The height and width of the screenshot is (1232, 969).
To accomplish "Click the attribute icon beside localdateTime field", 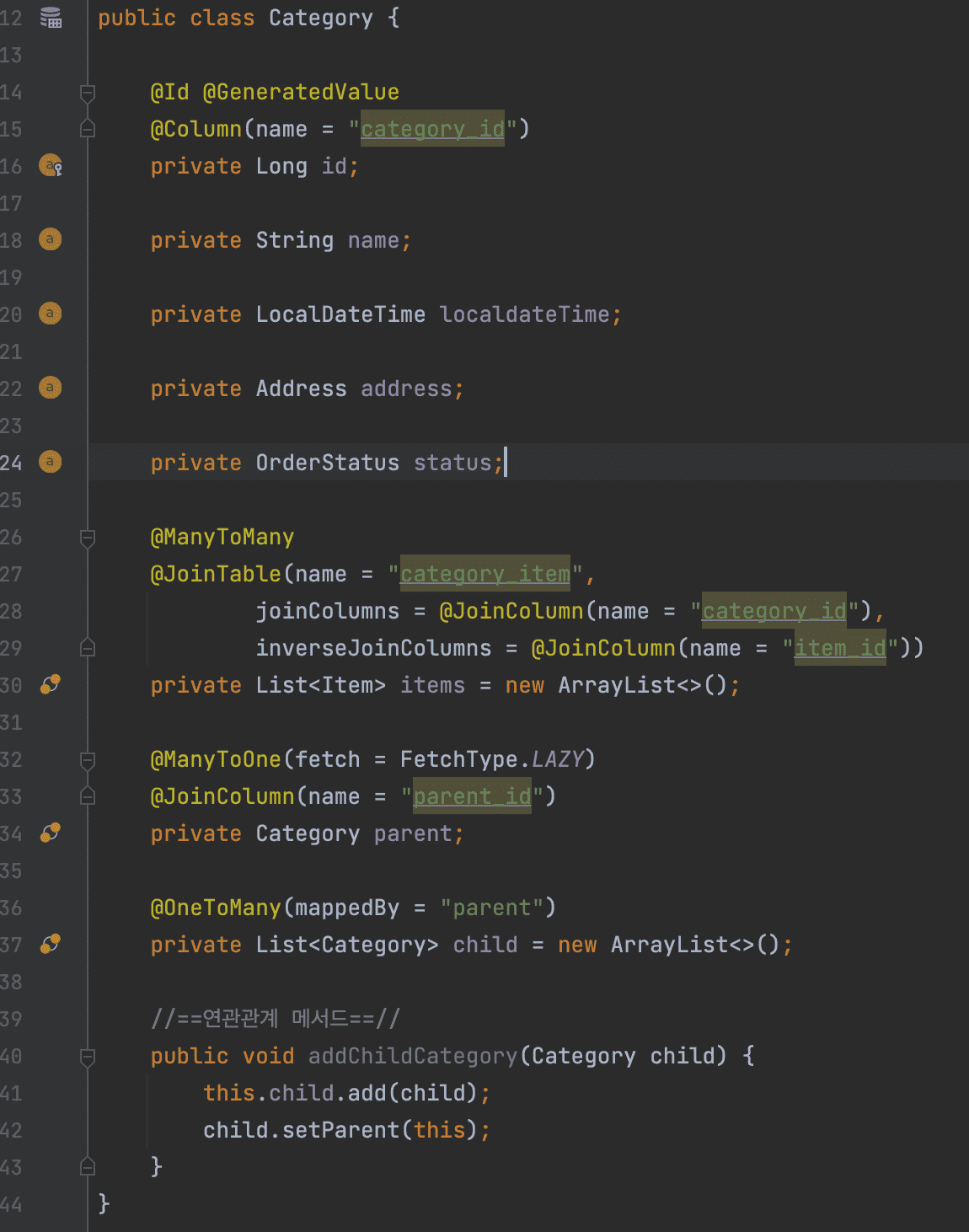I will tap(51, 313).
